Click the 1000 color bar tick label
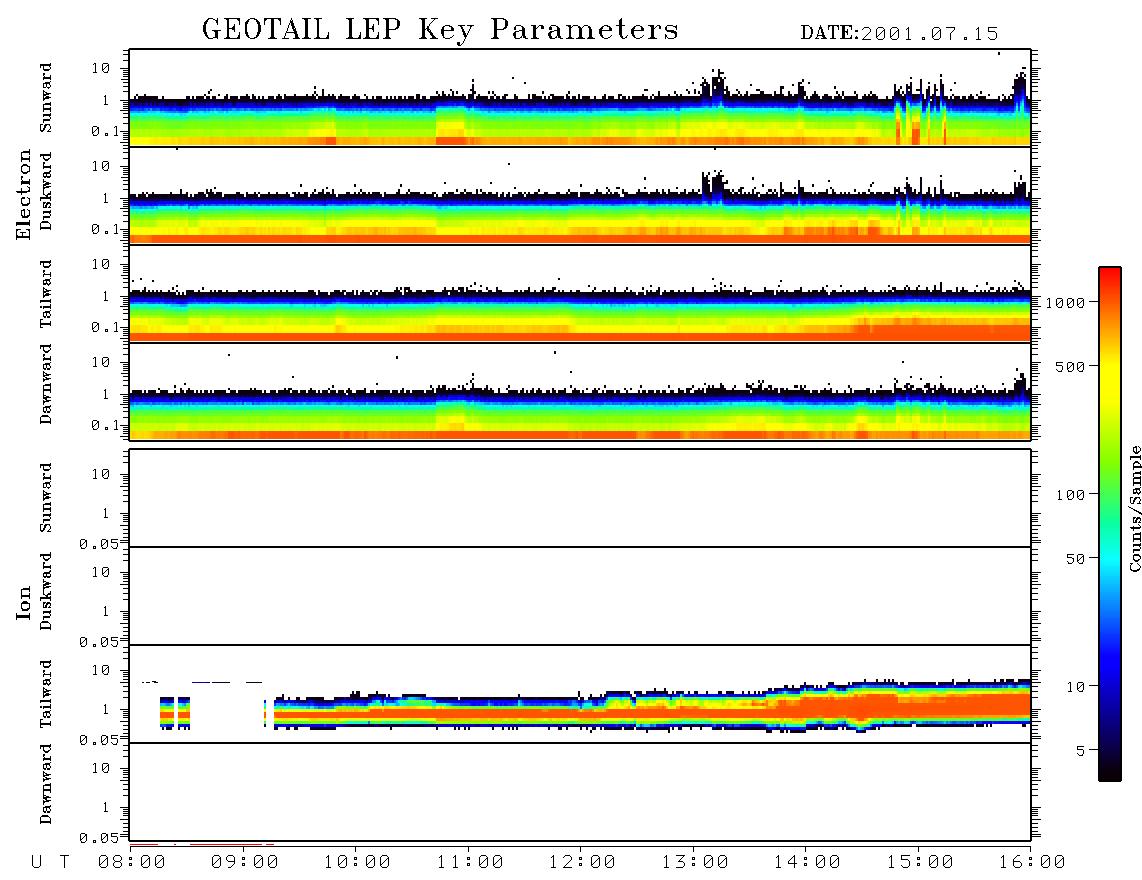The image size is (1142, 880). point(1065,302)
